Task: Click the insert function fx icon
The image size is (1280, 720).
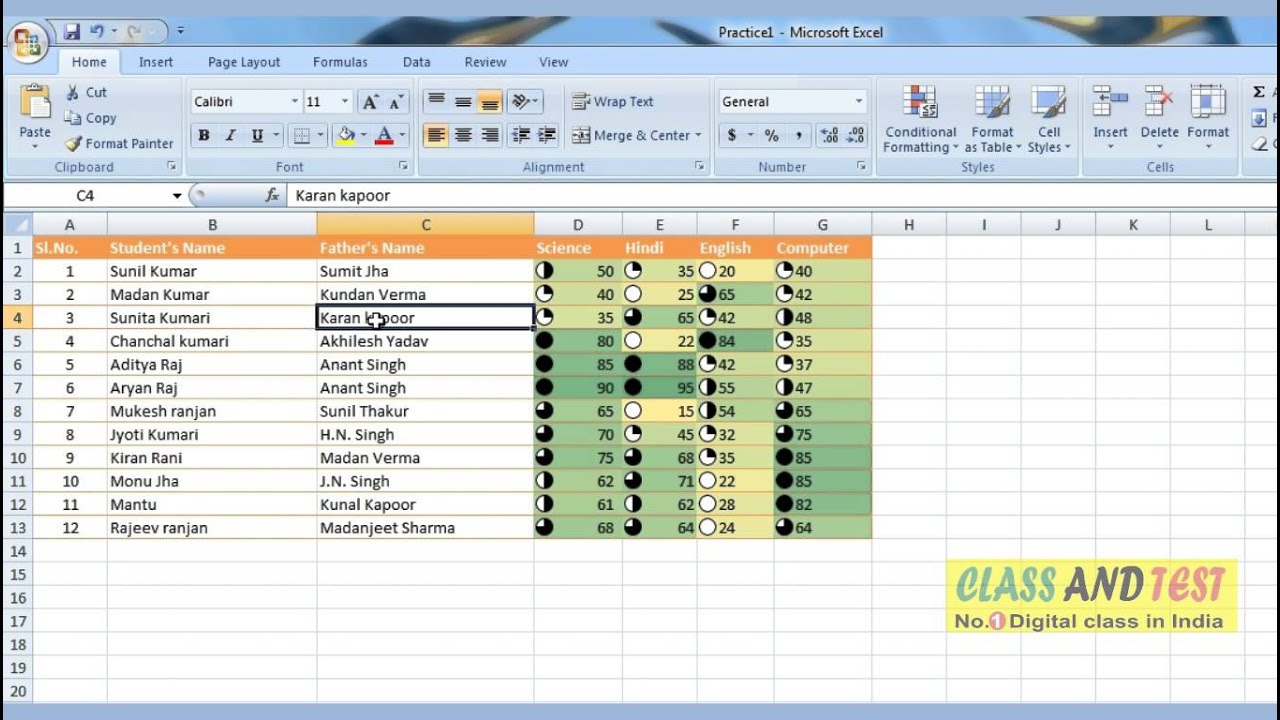Action: point(272,195)
